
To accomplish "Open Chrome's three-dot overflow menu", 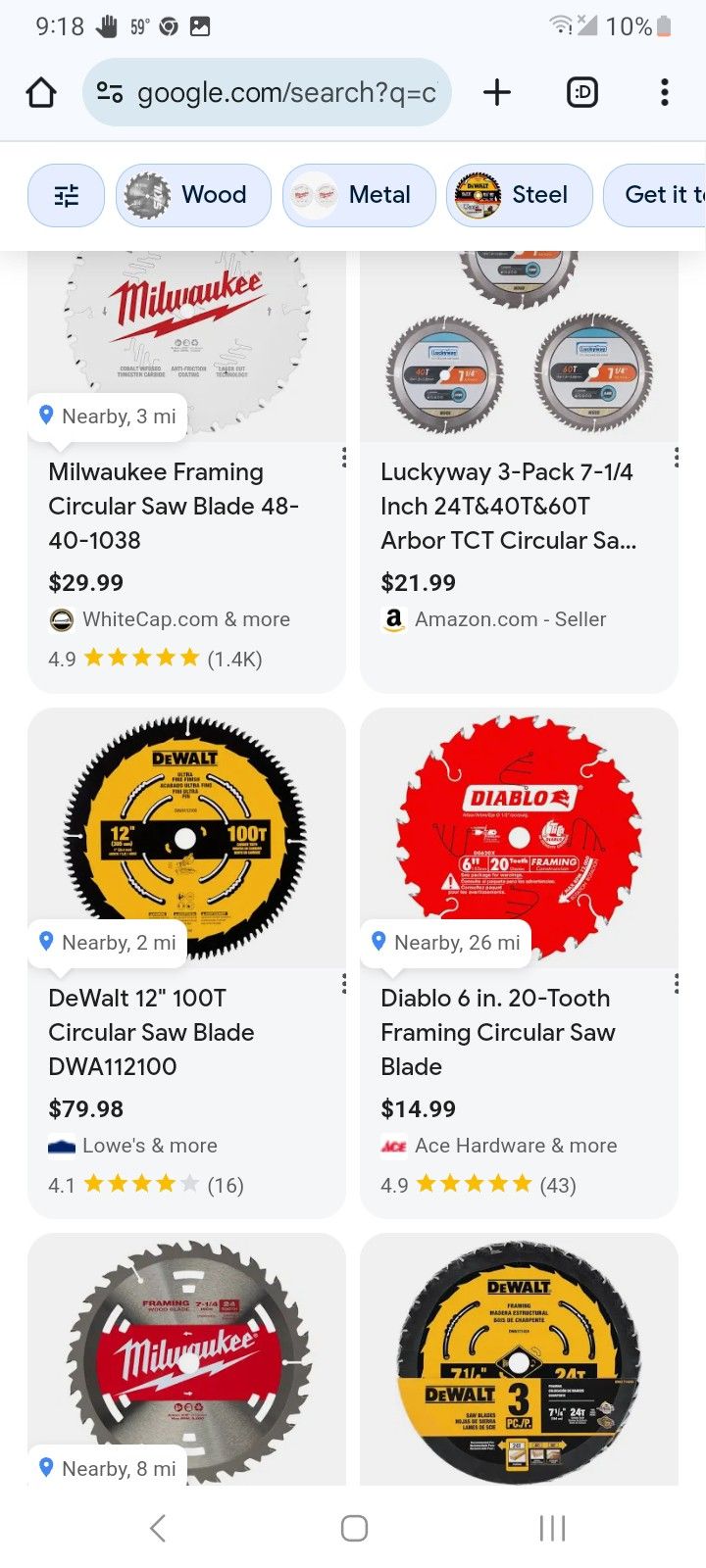I will pos(665,93).
